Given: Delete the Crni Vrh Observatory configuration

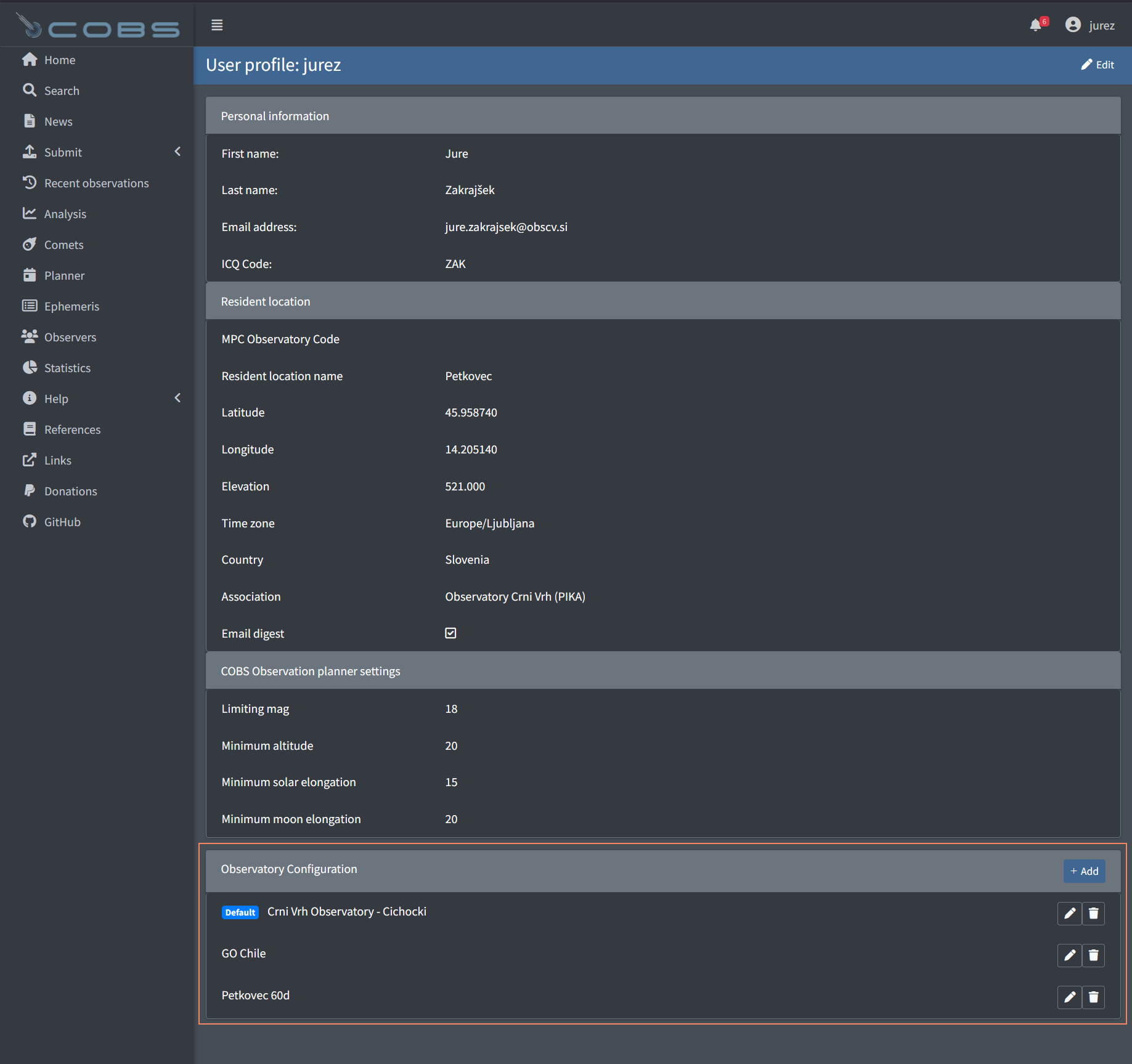Looking at the screenshot, I should click(1093, 913).
